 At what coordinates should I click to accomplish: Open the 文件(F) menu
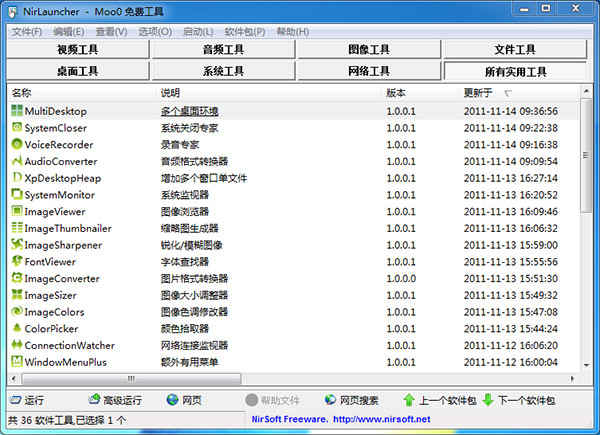click(x=27, y=32)
